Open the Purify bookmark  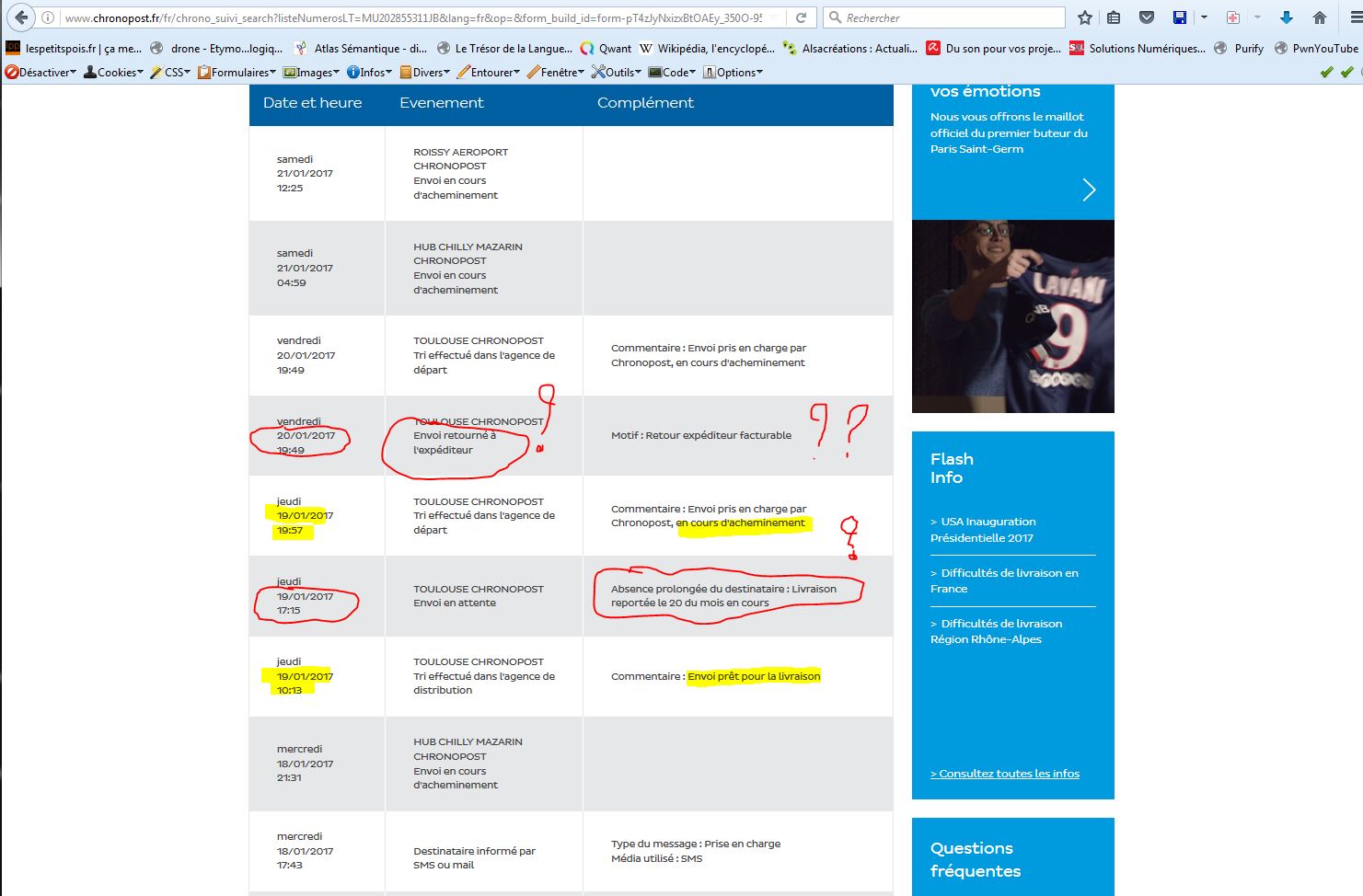tap(1239, 49)
